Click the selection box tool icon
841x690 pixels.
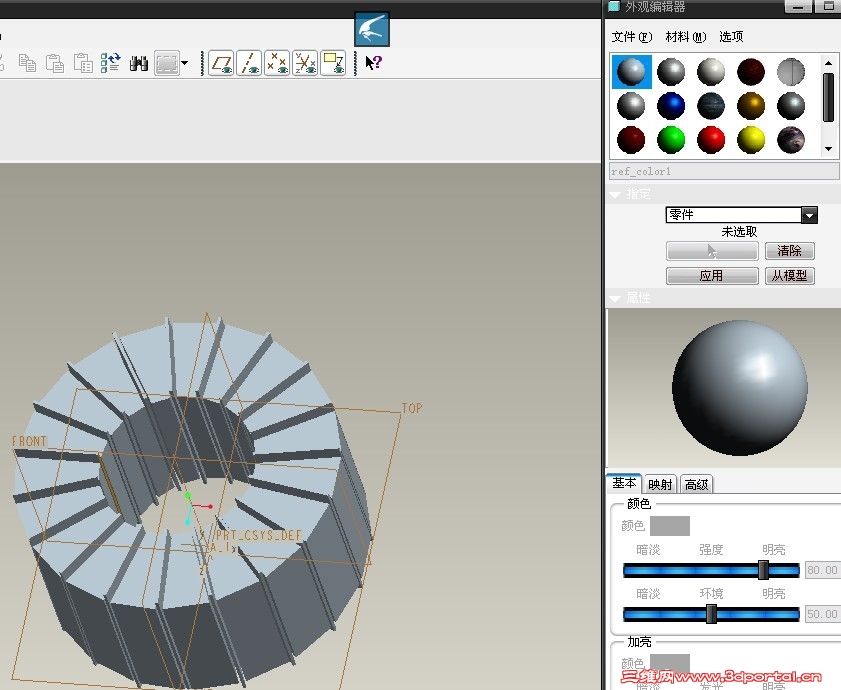pyautogui.click(x=167, y=63)
